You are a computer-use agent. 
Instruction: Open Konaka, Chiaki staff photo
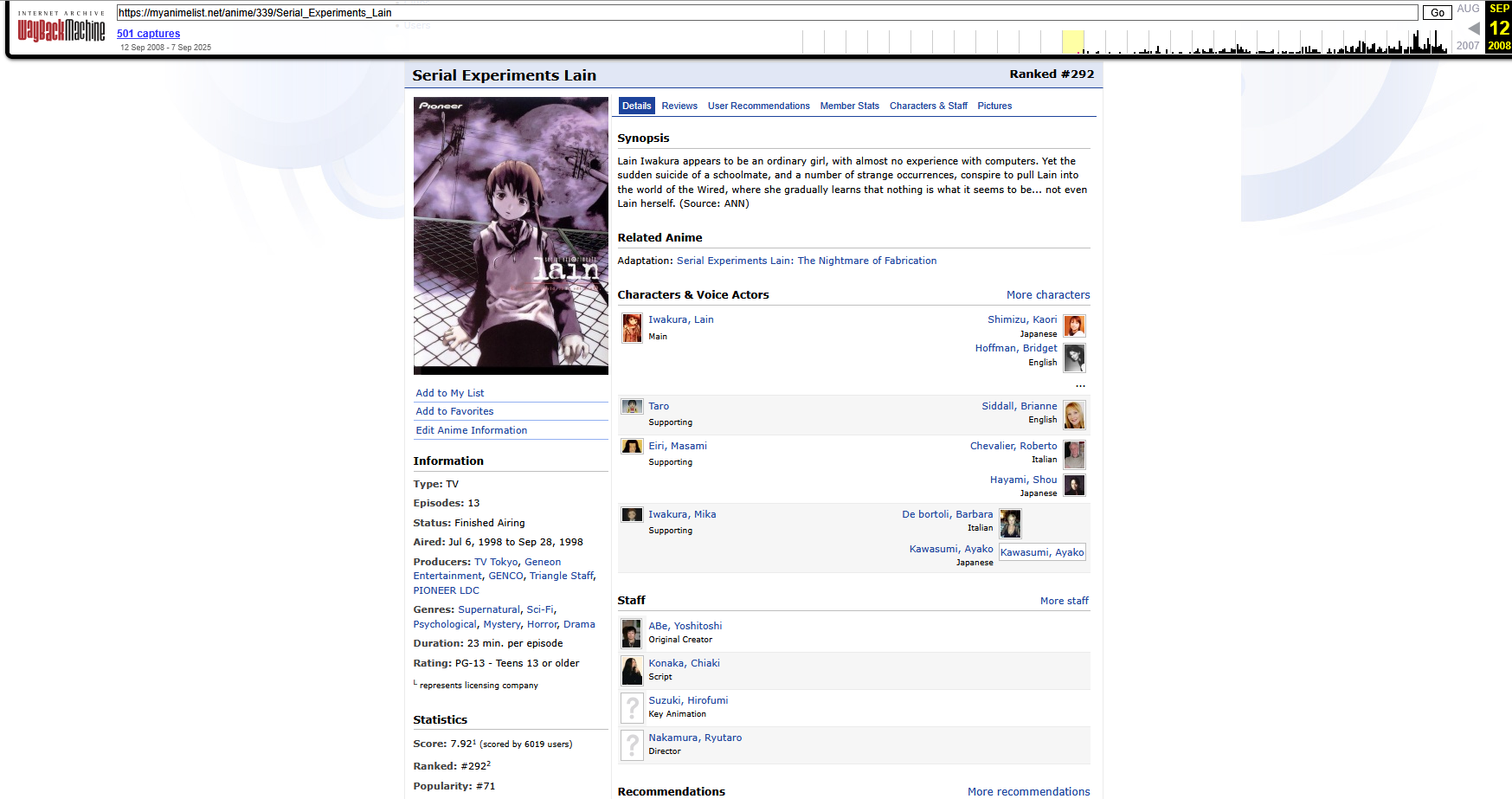(x=632, y=671)
